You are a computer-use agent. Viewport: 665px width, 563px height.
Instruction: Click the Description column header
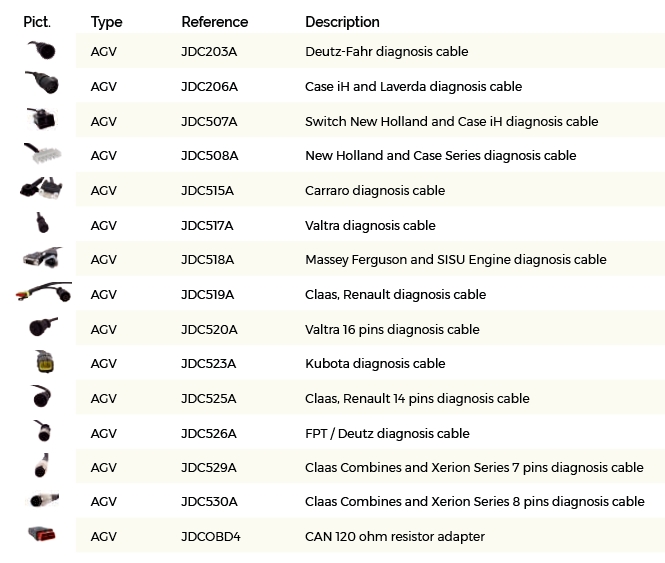[342, 22]
